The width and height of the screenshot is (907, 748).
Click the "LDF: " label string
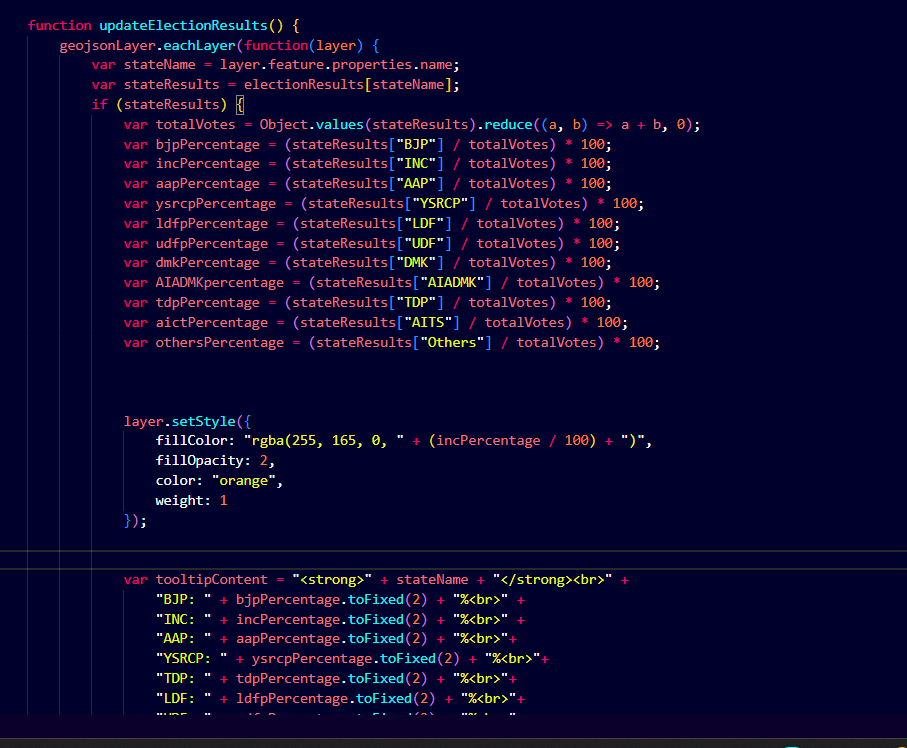pyautogui.click(x=183, y=699)
